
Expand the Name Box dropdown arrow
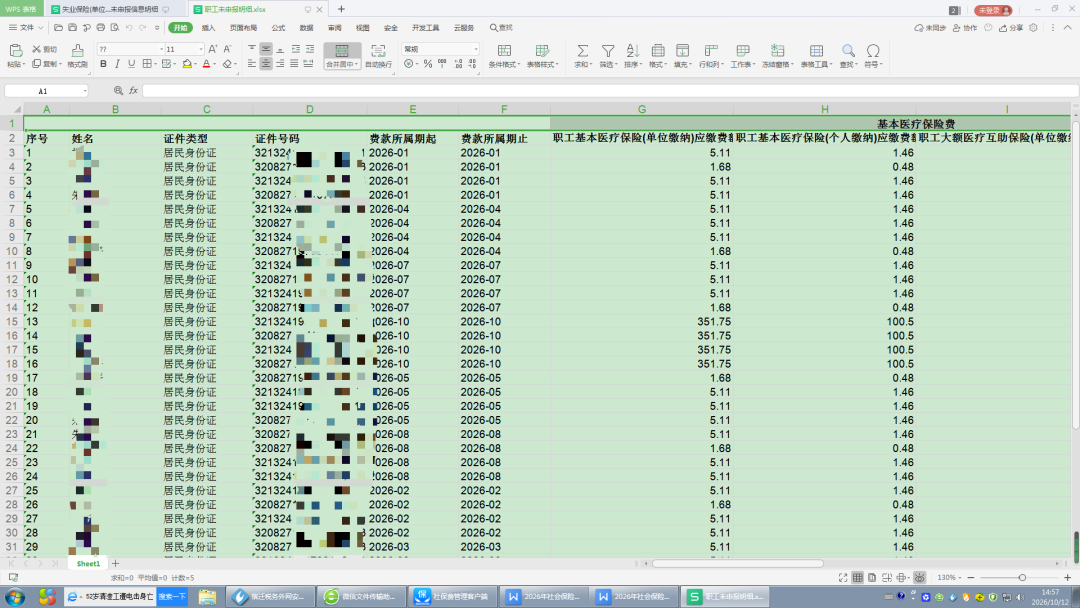(x=85, y=91)
